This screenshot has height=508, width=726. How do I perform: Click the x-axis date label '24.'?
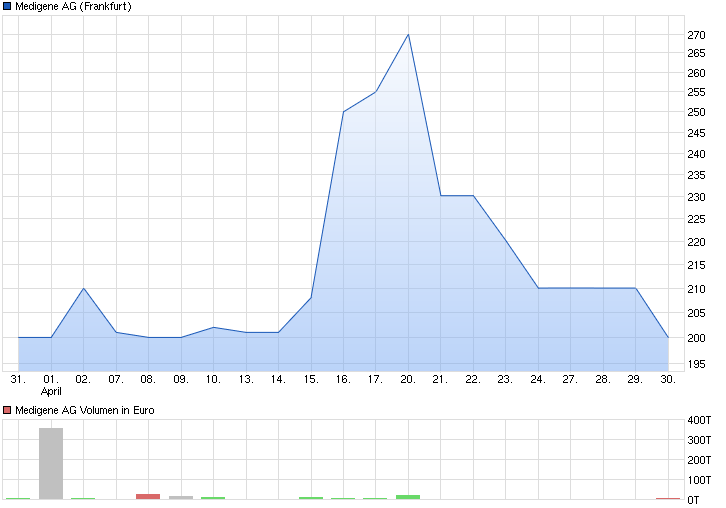click(x=538, y=379)
